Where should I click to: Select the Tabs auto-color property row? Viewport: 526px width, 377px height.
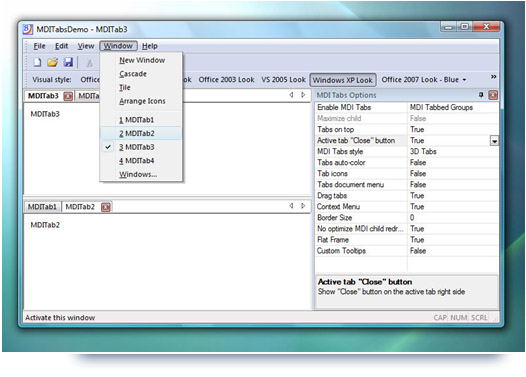click(x=407, y=163)
